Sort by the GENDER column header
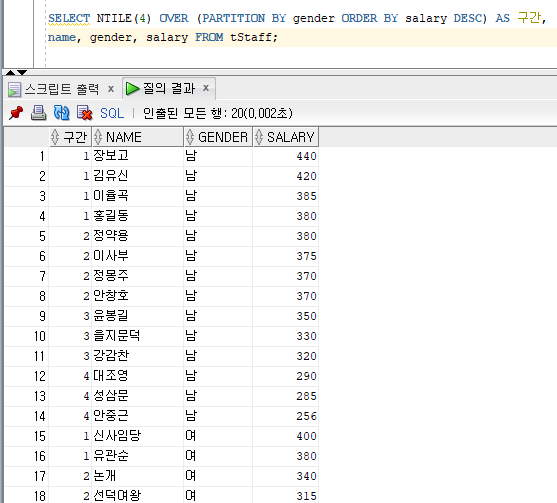The width and height of the screenshot is (557, 503). coord(218,137)
